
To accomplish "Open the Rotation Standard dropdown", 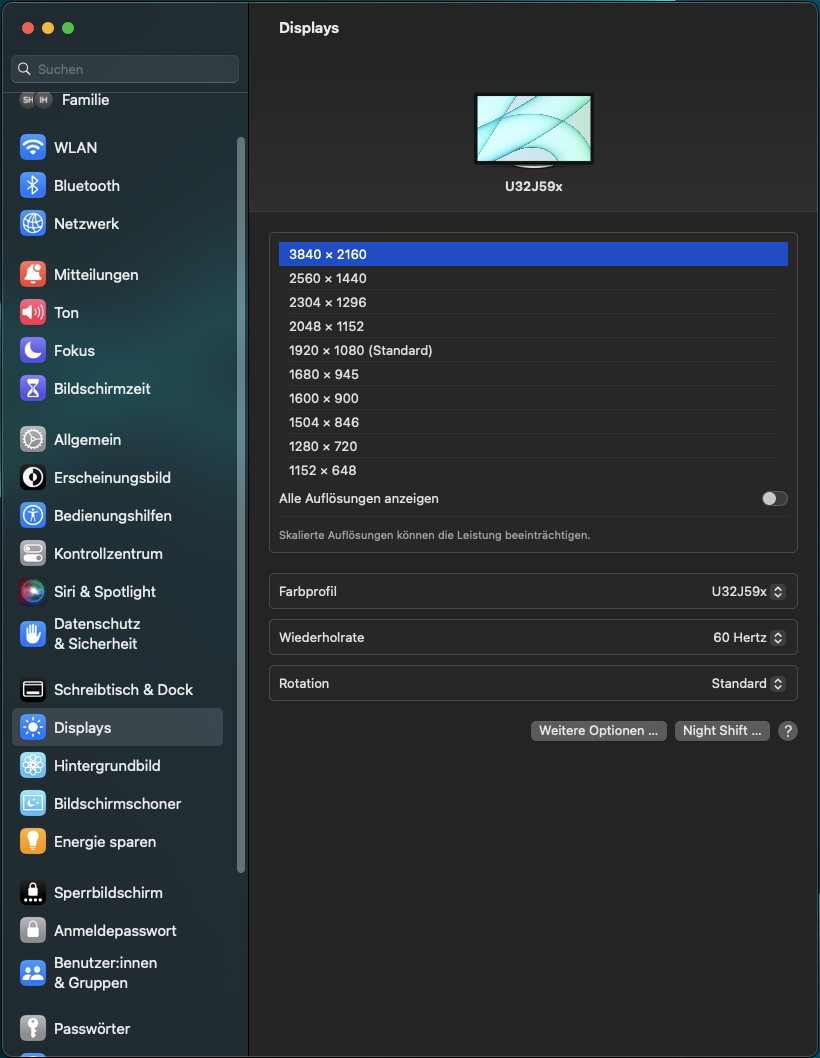I will tap(747, 684).
